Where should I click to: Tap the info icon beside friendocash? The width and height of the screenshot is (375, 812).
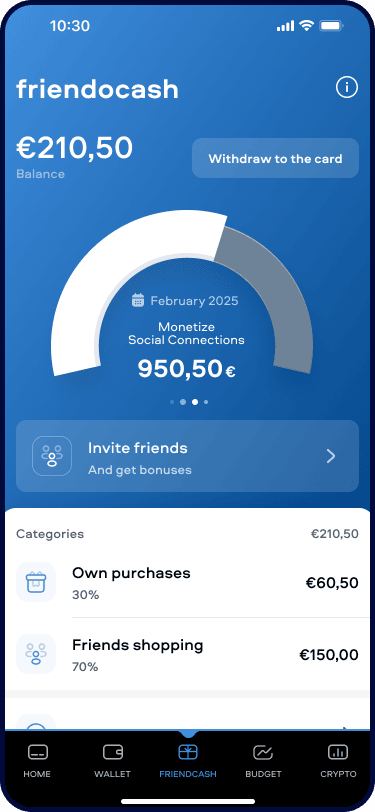coord(347,88)
